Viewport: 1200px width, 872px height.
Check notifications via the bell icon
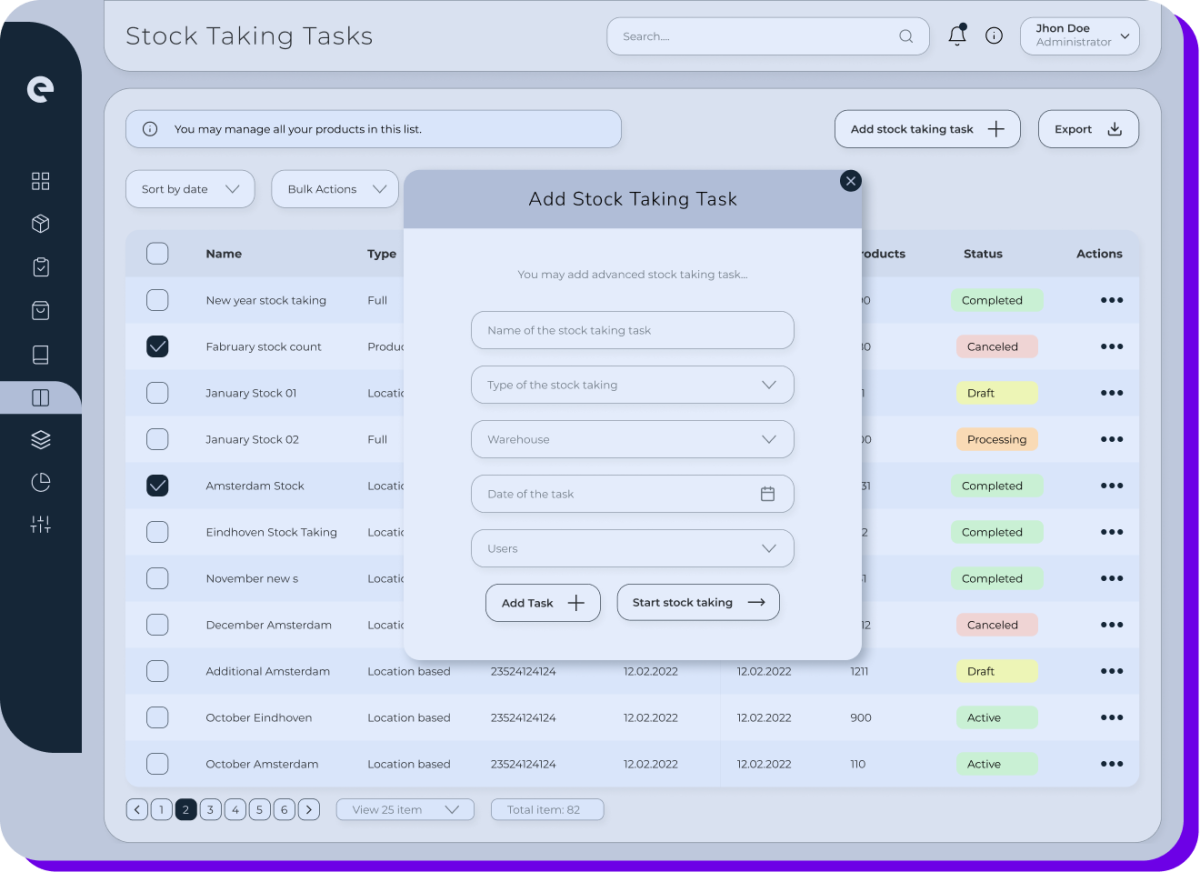point(957,35)
